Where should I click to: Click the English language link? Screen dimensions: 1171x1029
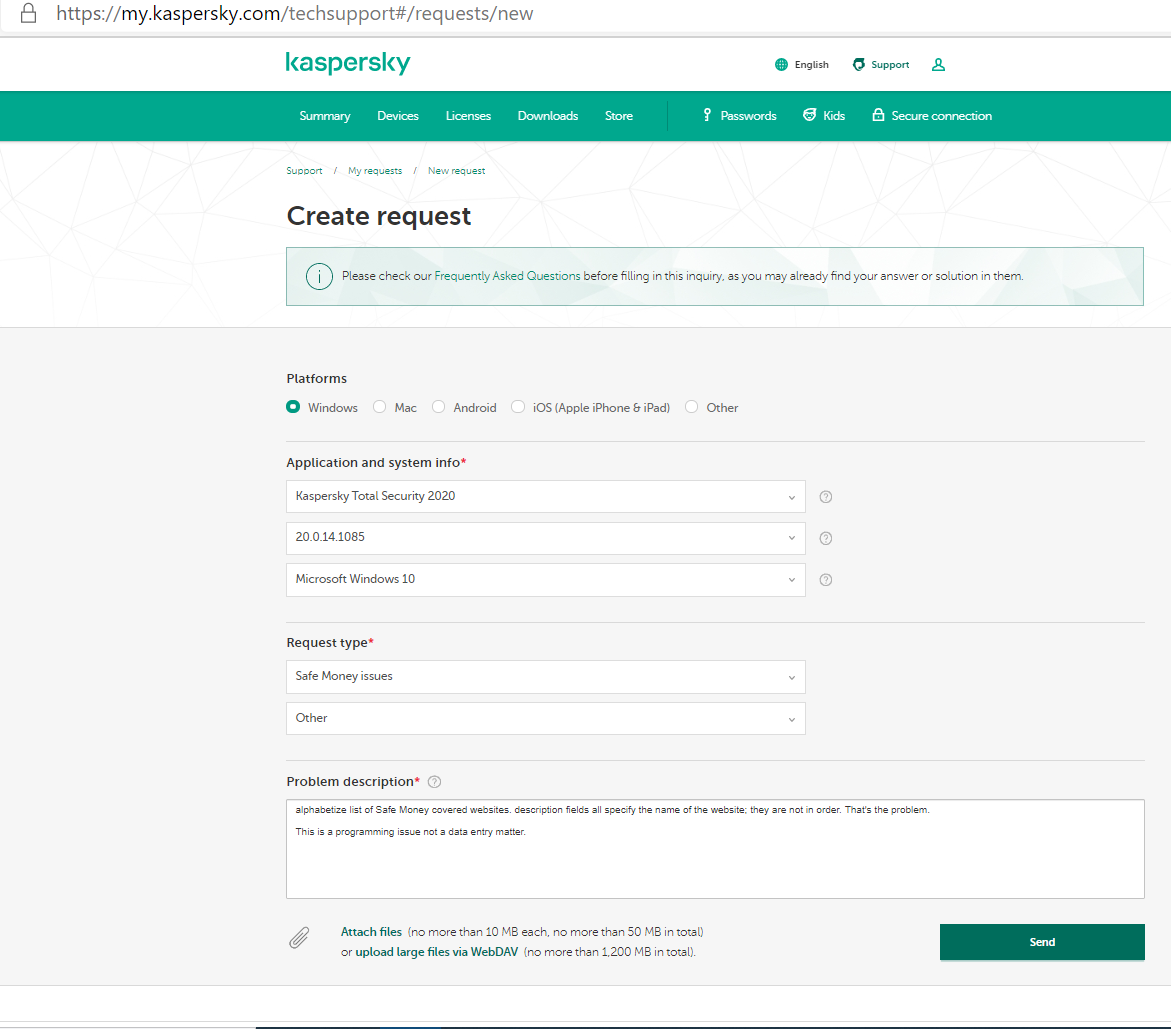click(x=812, y=65)
